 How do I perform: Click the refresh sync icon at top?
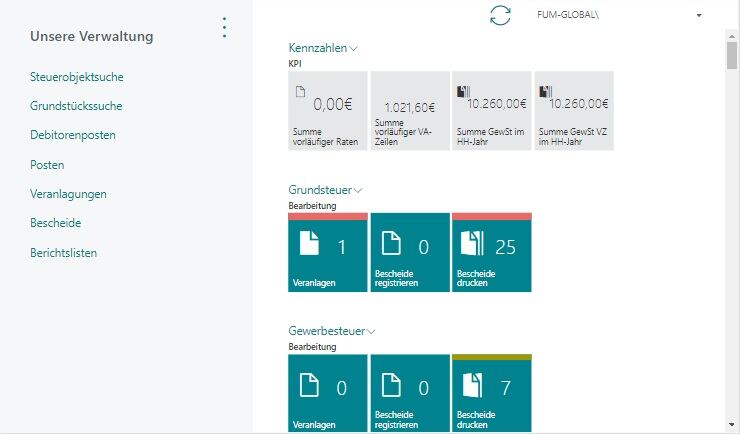[x=500, y=16]
